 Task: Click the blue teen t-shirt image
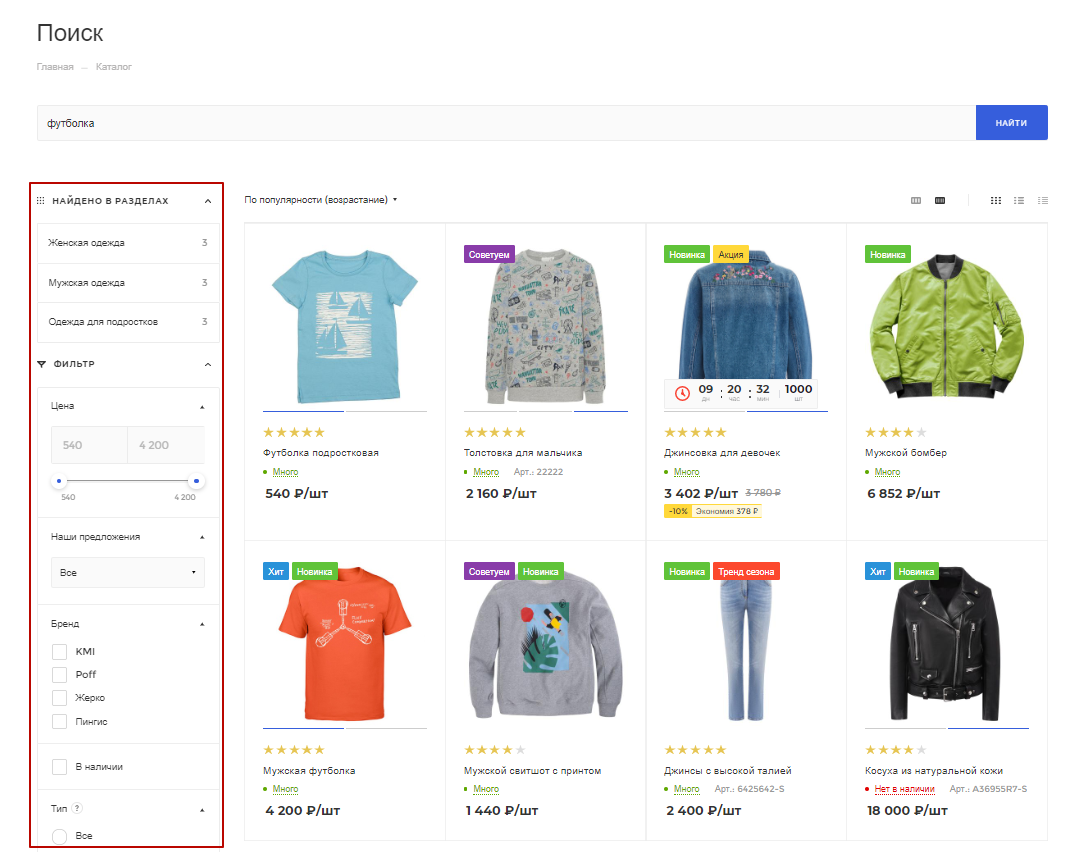point(345,327)
